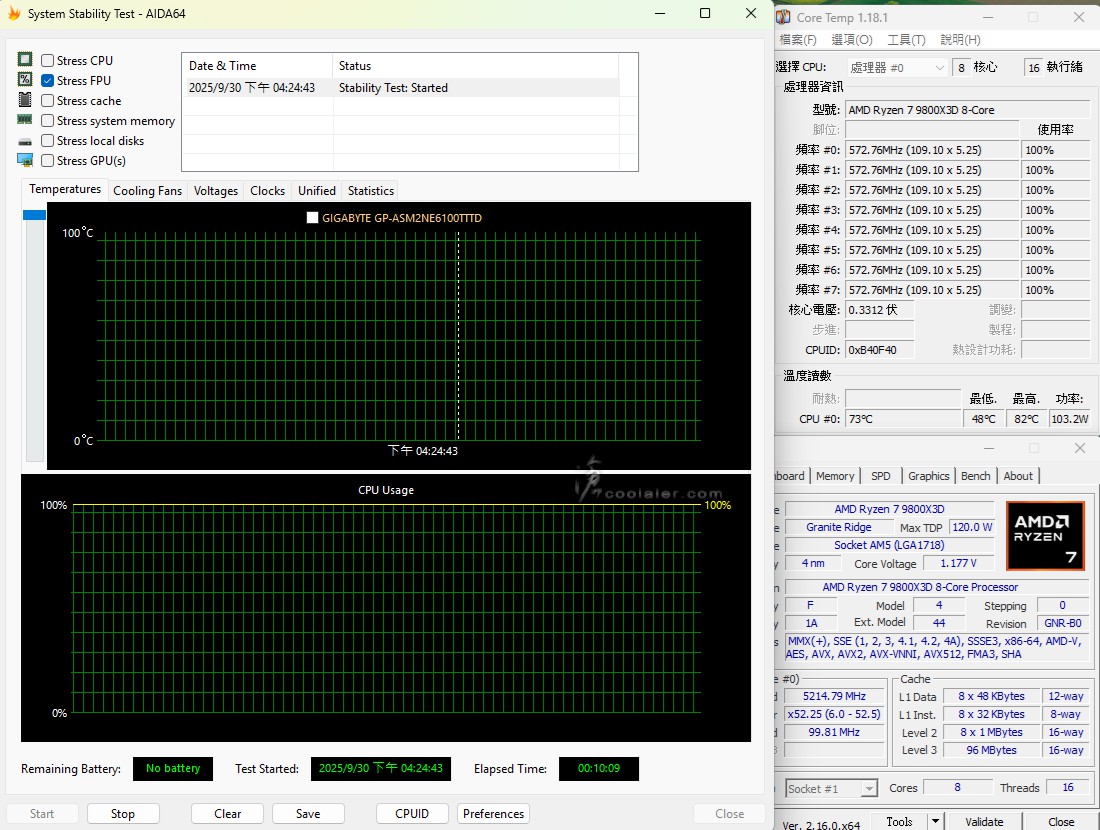1100x830 pixels.
Task: Toggle GIGABYTE GP-ASM2NE6100TTTD graph checkbox
Action: pos(313,217)
